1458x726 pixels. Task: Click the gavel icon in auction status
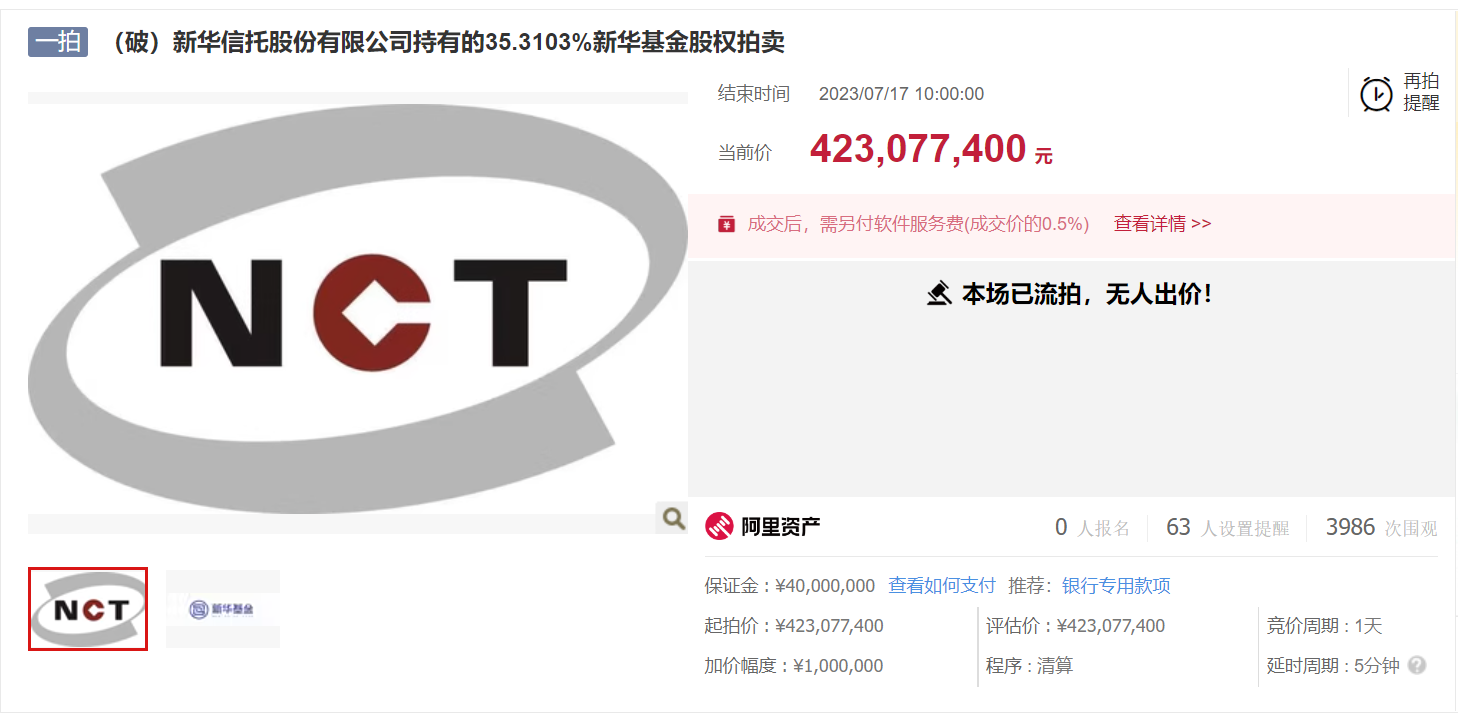939,294
